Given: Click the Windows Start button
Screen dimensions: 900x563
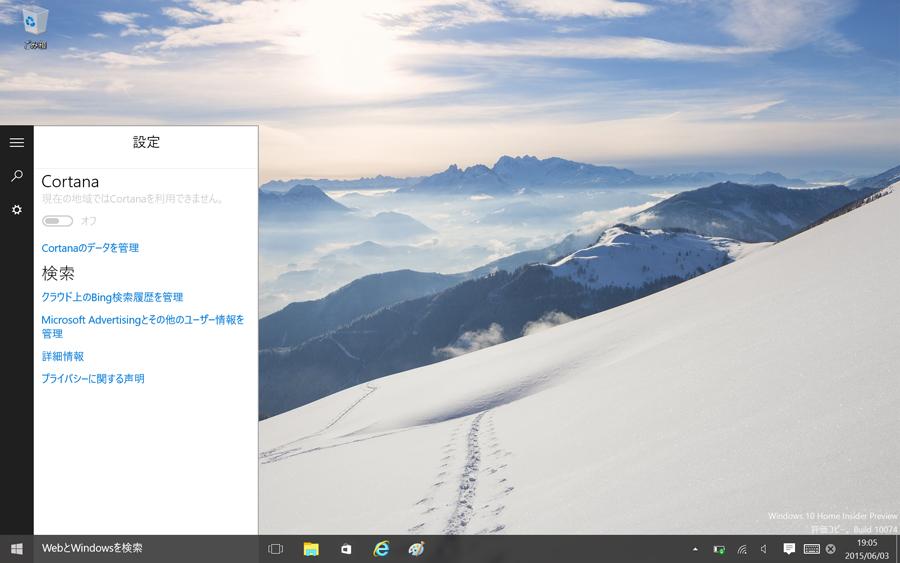Looking at the screenshot, I should [x=17, y=549].
